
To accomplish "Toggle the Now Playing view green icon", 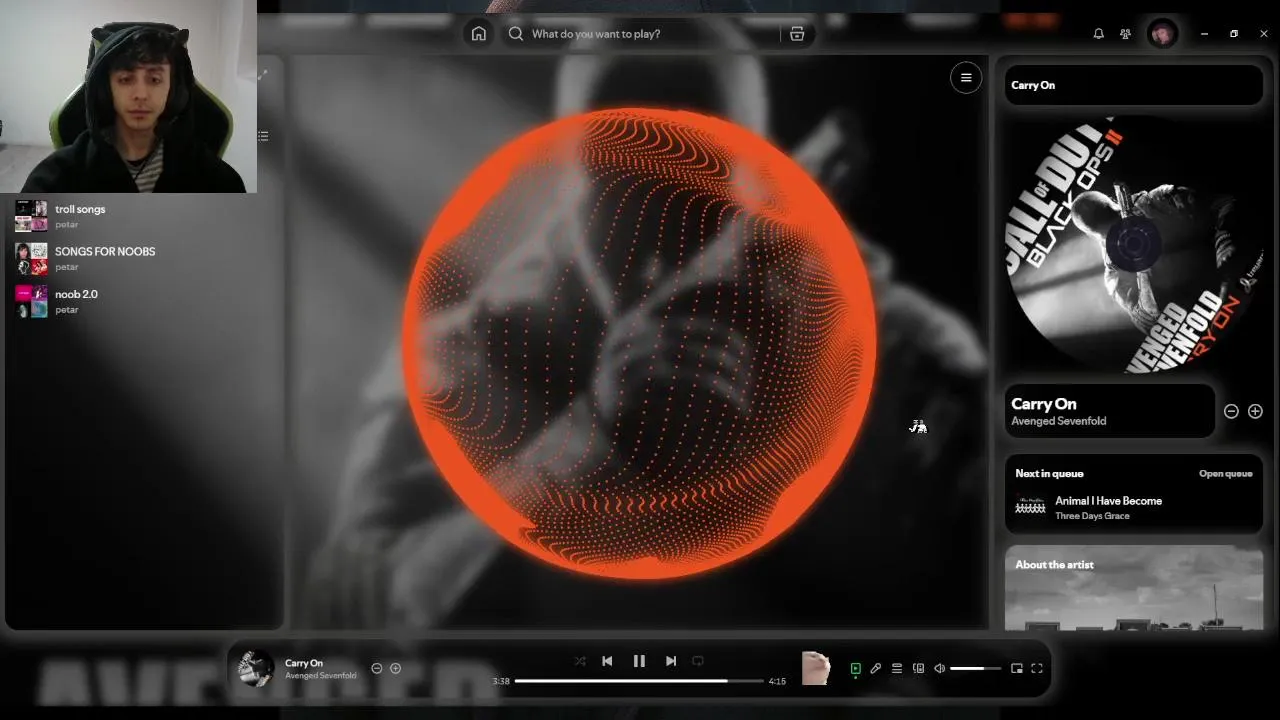I will tap(855, 669).
